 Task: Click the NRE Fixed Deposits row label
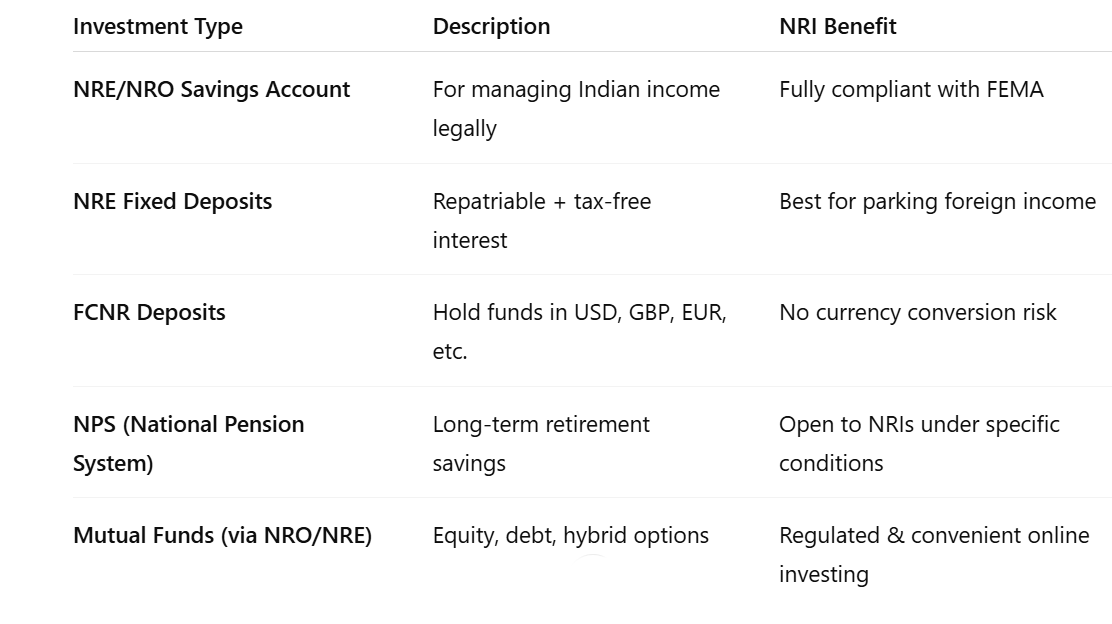pos(172,201)
